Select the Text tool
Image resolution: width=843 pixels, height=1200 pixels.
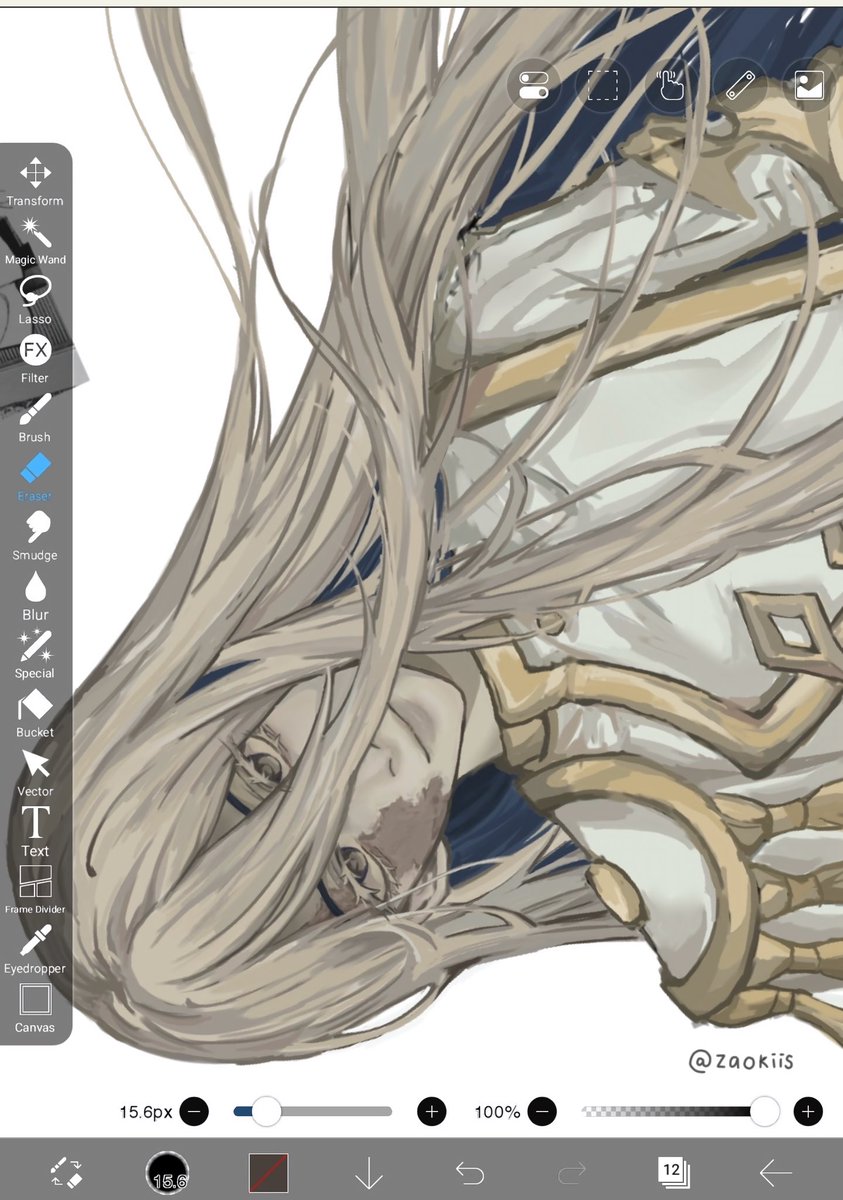(35, 832)
